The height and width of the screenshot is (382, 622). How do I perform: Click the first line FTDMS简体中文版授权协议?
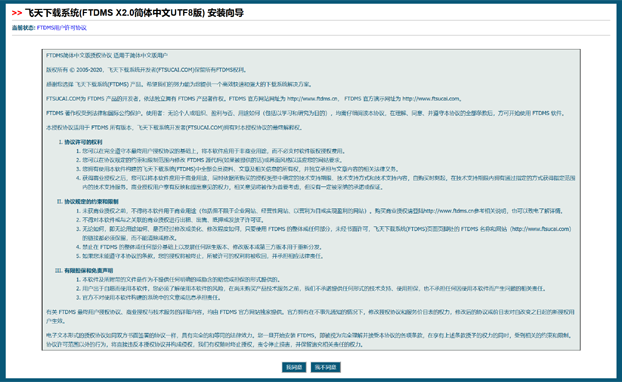107,56
